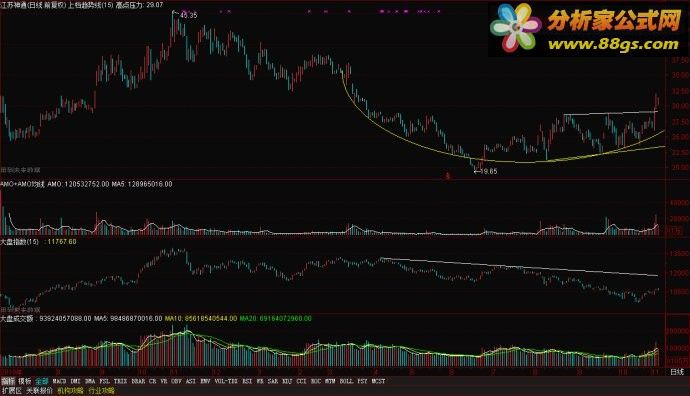Click the 11767.60 index value
Screen dimensions: 690x396
[x=62, y=242]
